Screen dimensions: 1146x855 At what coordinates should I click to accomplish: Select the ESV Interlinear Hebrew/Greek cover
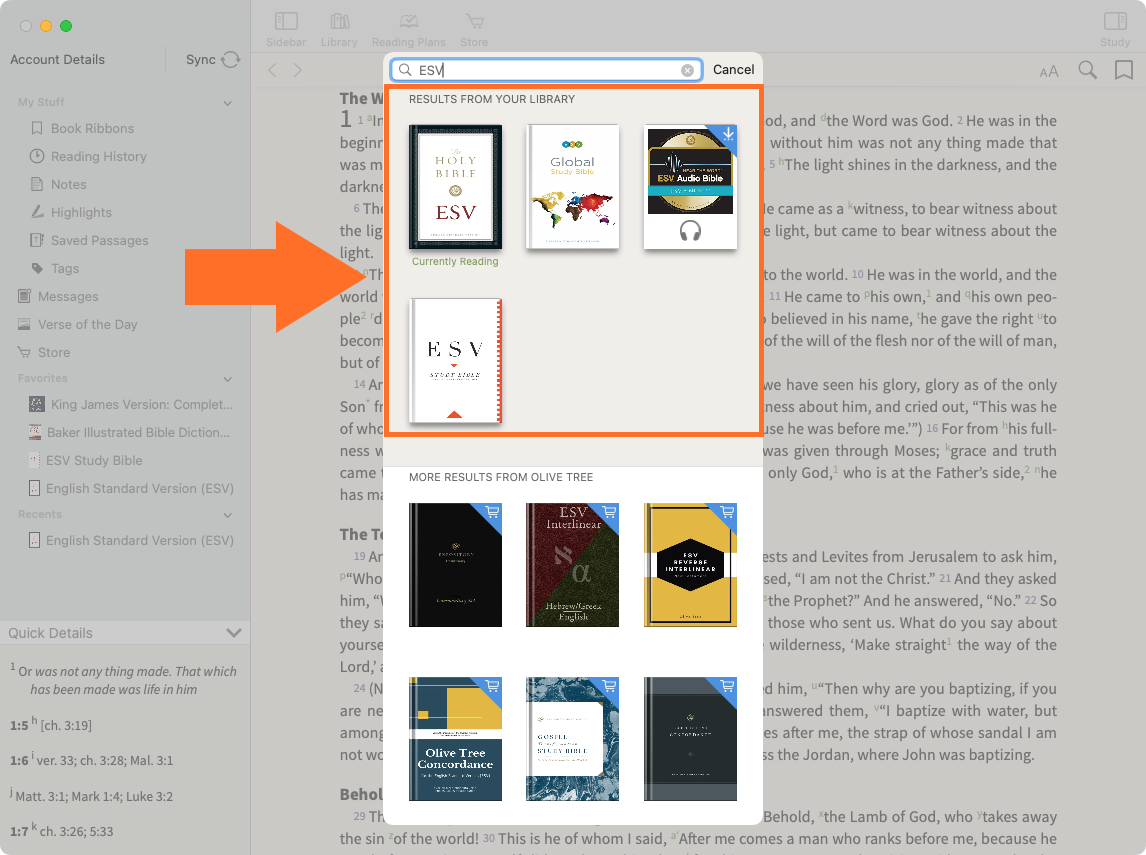pyautogui.click(x=572, y=565)
